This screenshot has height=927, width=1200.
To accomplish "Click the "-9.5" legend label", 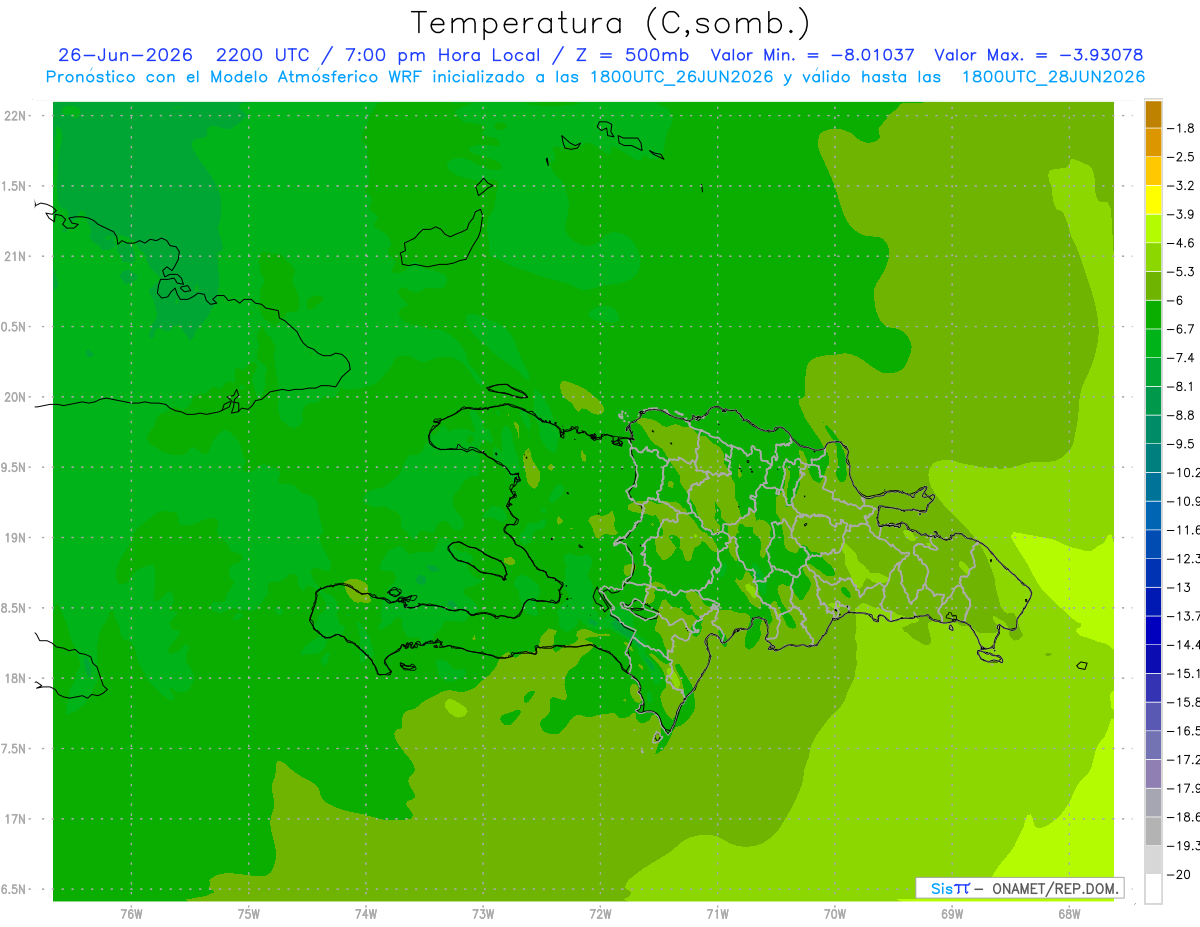I will (1182, 444).
